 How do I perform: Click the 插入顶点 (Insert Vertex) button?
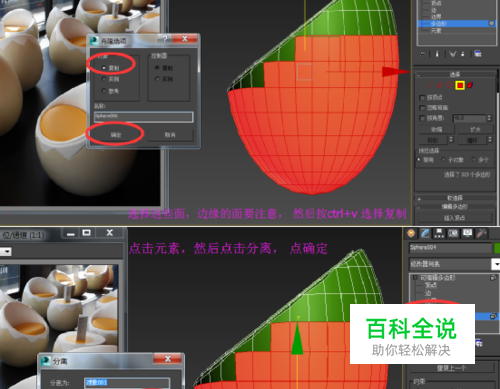(x=454, y=218)
